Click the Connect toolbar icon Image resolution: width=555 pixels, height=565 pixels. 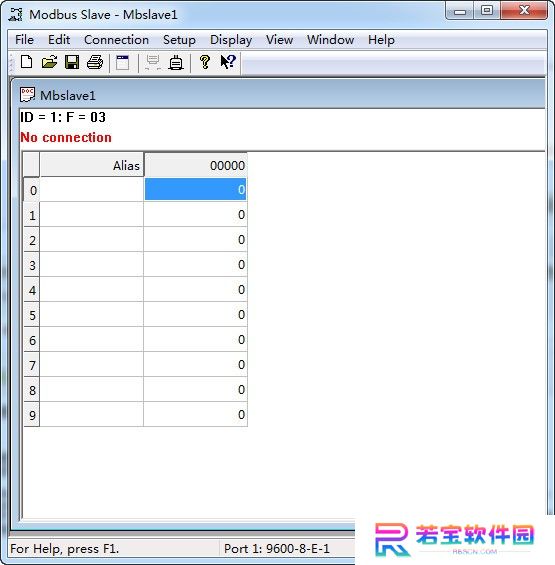(x=153, y=62)
